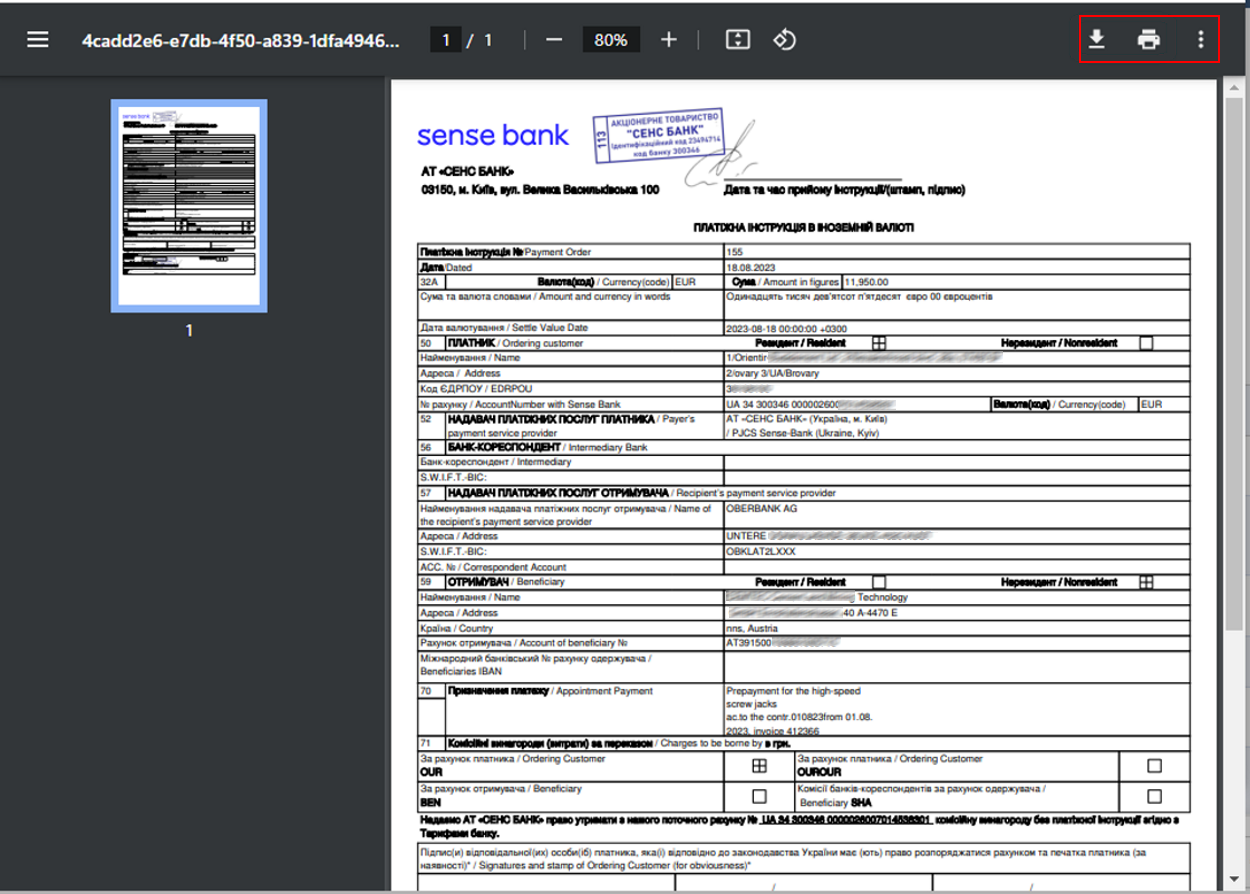
Task: Zoom out with the minus icon
Action: click(555, 40)
